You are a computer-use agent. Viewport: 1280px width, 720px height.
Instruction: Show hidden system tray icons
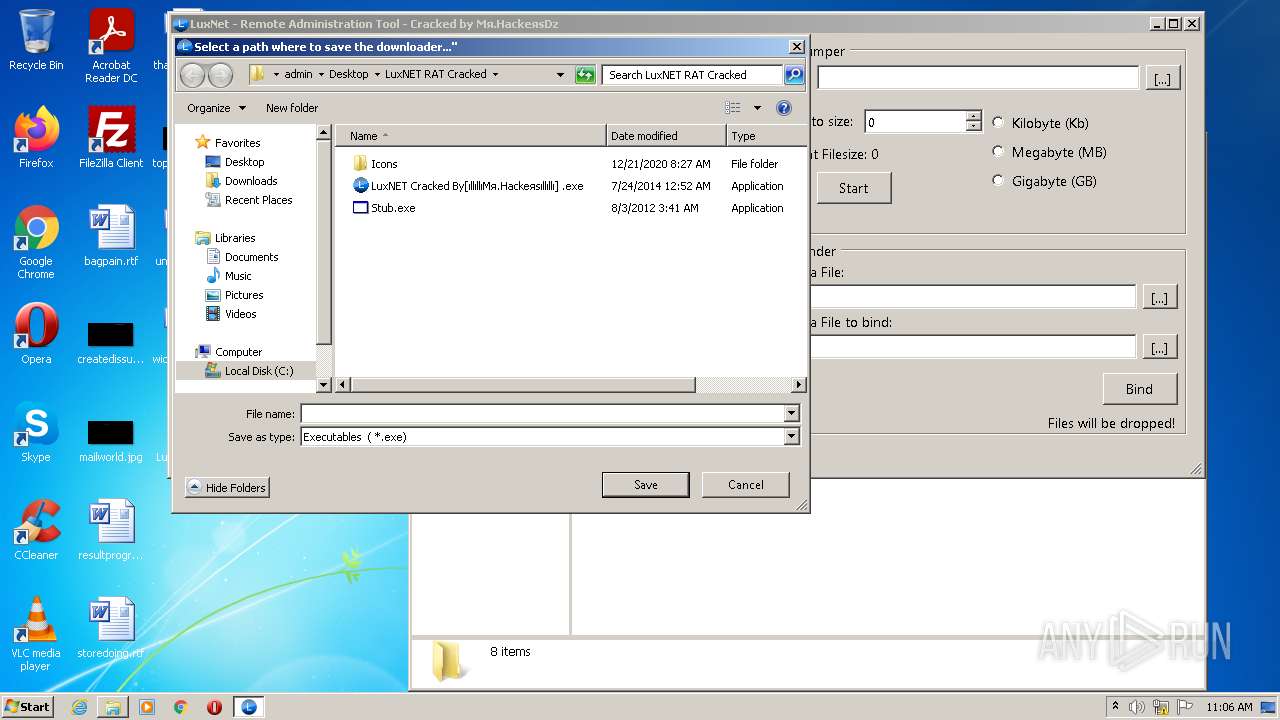[1115, 707]
